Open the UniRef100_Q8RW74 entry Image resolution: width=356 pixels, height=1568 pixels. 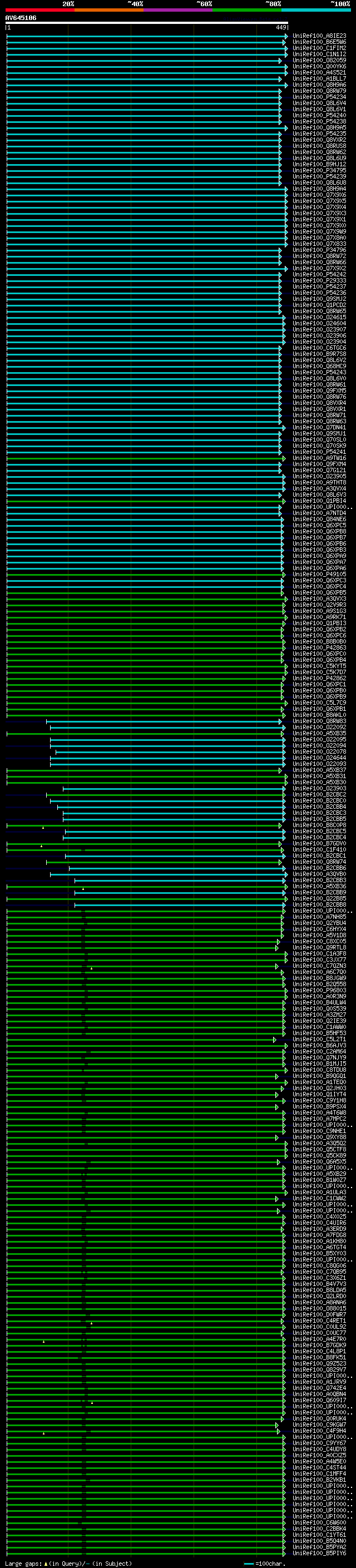319,862
